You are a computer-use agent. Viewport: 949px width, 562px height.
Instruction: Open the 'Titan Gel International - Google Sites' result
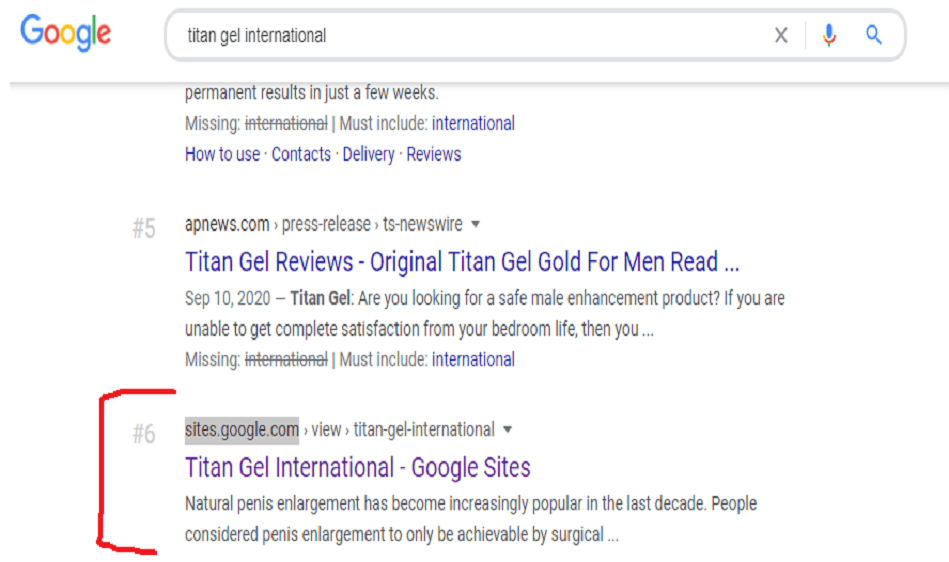click(x=358, y=467)
